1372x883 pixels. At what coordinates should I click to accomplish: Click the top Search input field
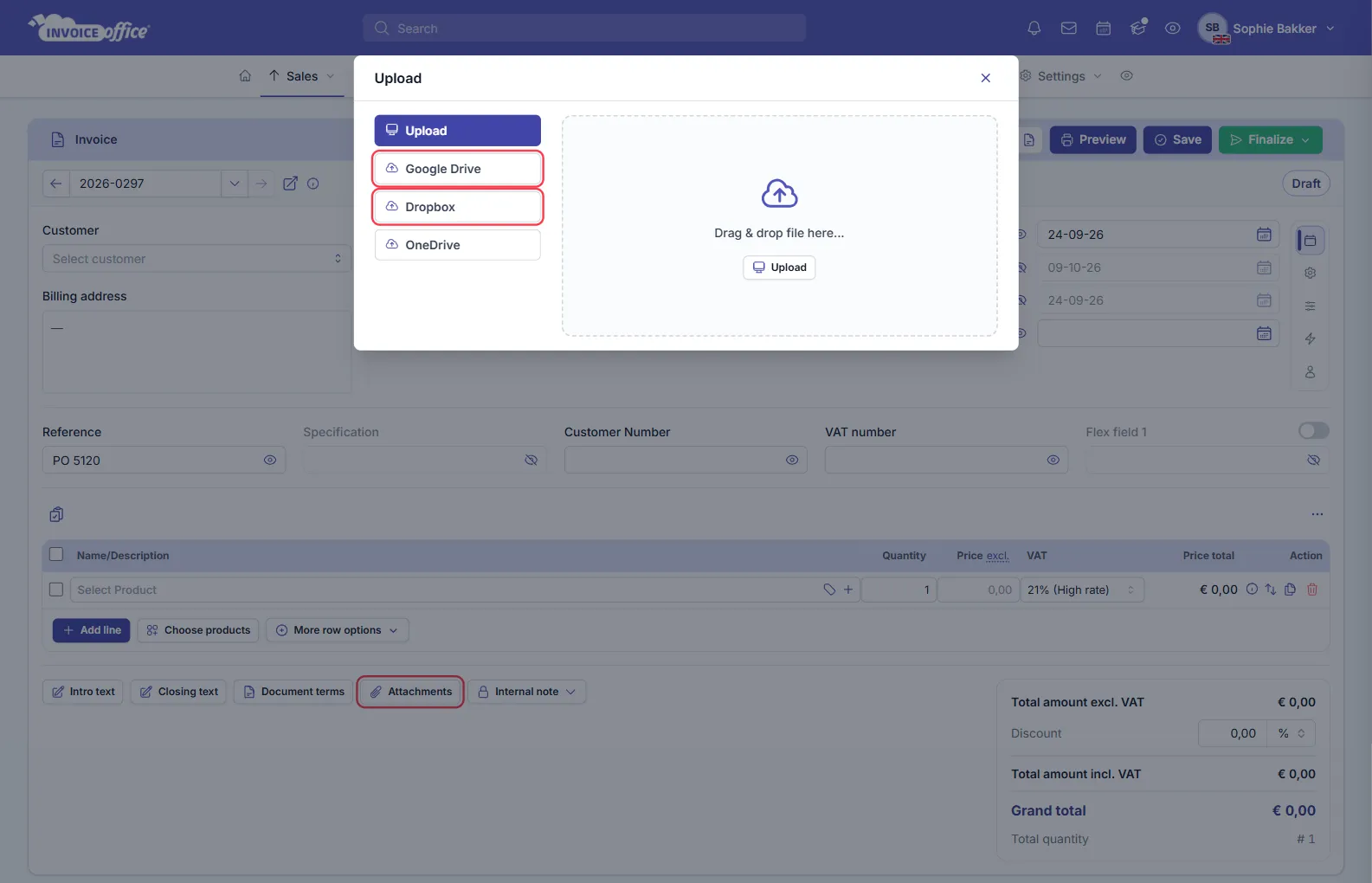584,29
